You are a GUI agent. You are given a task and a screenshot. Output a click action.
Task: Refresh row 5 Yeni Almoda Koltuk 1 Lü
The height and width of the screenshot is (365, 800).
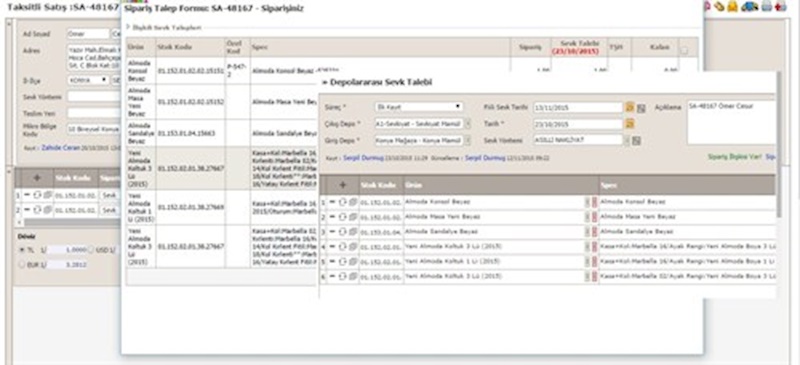pyautogui.click(x=342, y=261)
